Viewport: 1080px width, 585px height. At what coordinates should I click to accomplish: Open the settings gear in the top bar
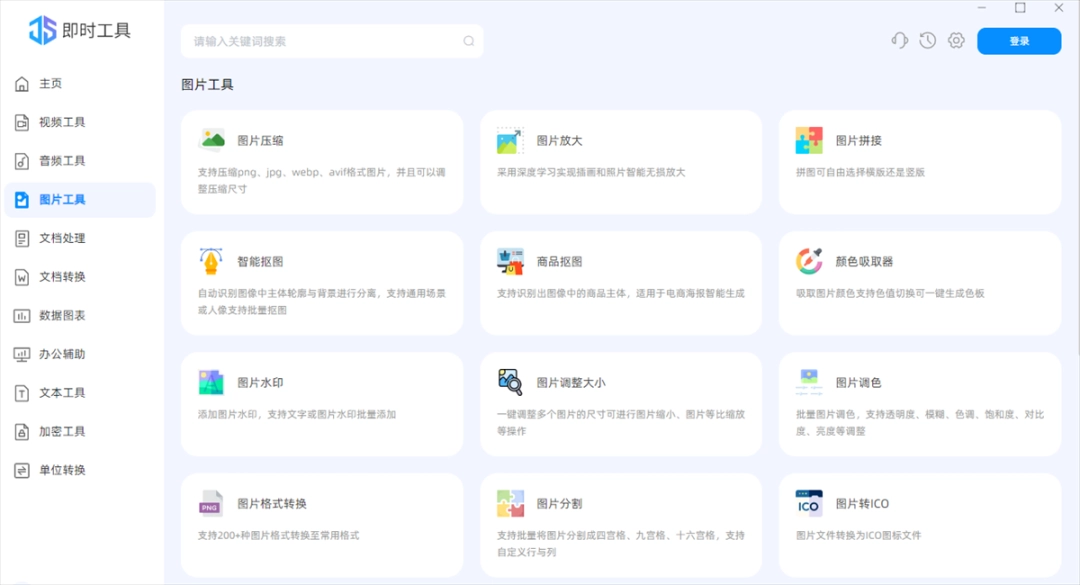[955, 40]
